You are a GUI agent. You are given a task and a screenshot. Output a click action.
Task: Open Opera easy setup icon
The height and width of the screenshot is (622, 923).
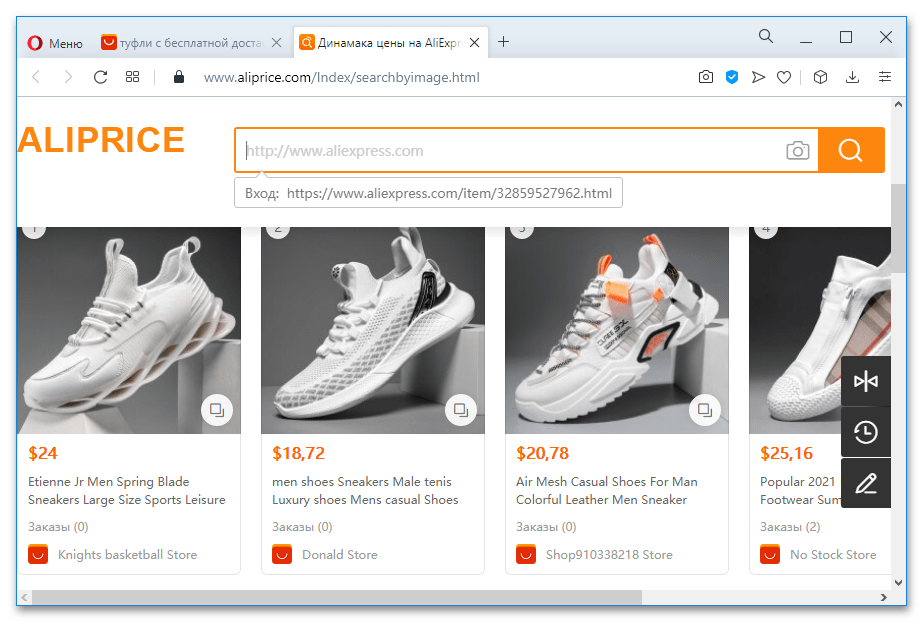[885, 77]
